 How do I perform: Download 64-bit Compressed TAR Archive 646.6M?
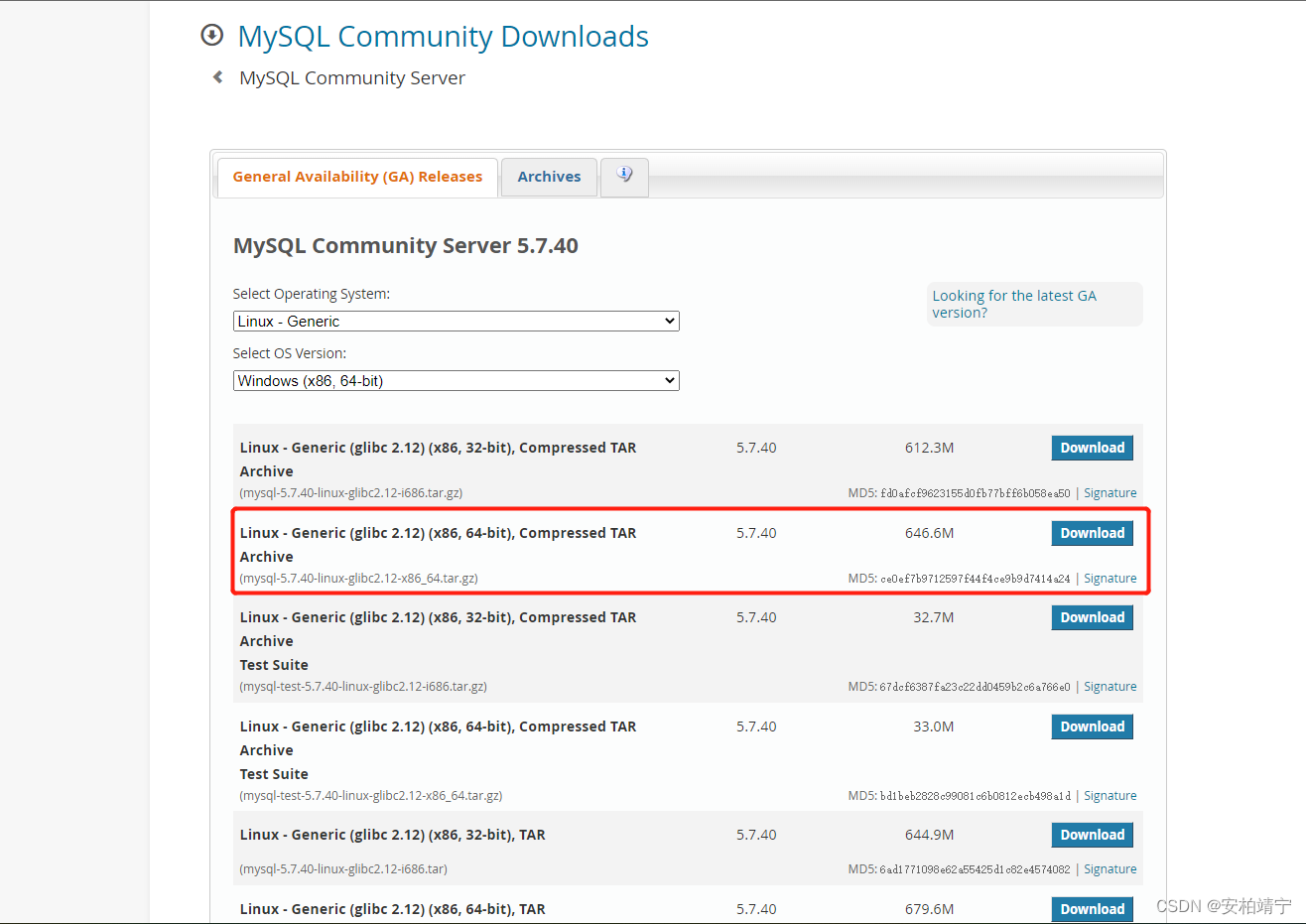1092,533
